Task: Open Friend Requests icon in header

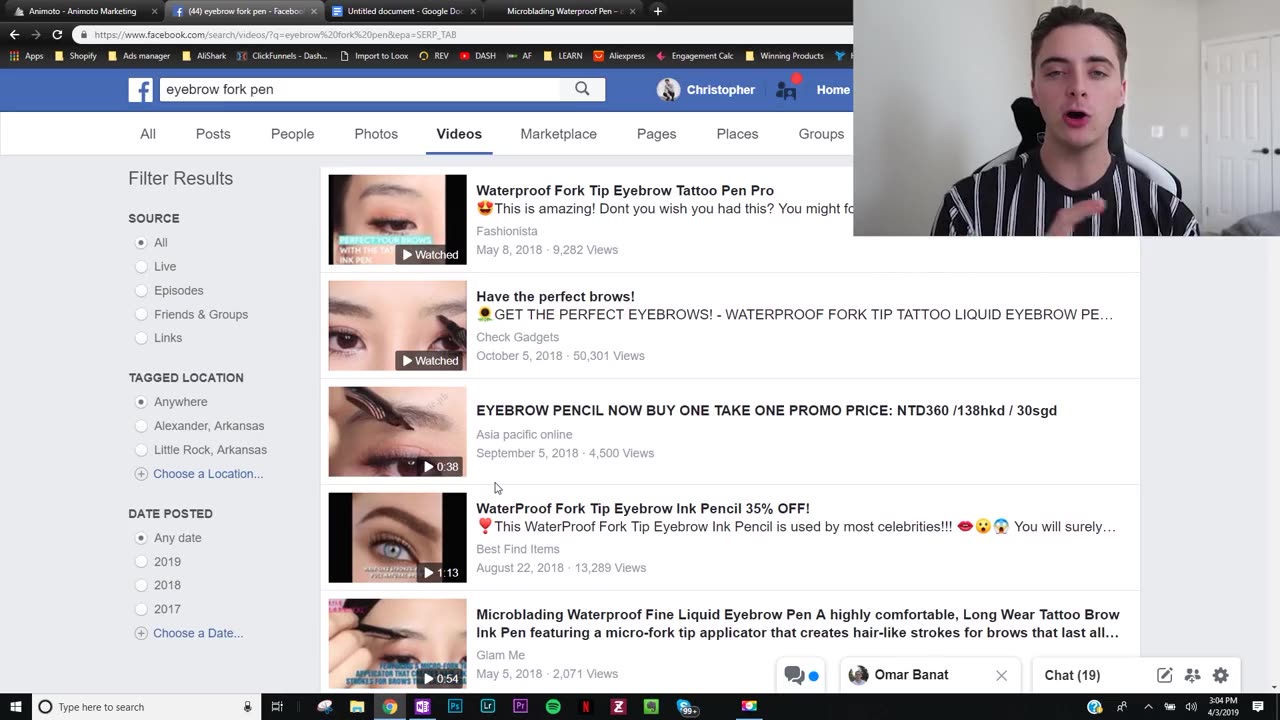Action: 787,90
